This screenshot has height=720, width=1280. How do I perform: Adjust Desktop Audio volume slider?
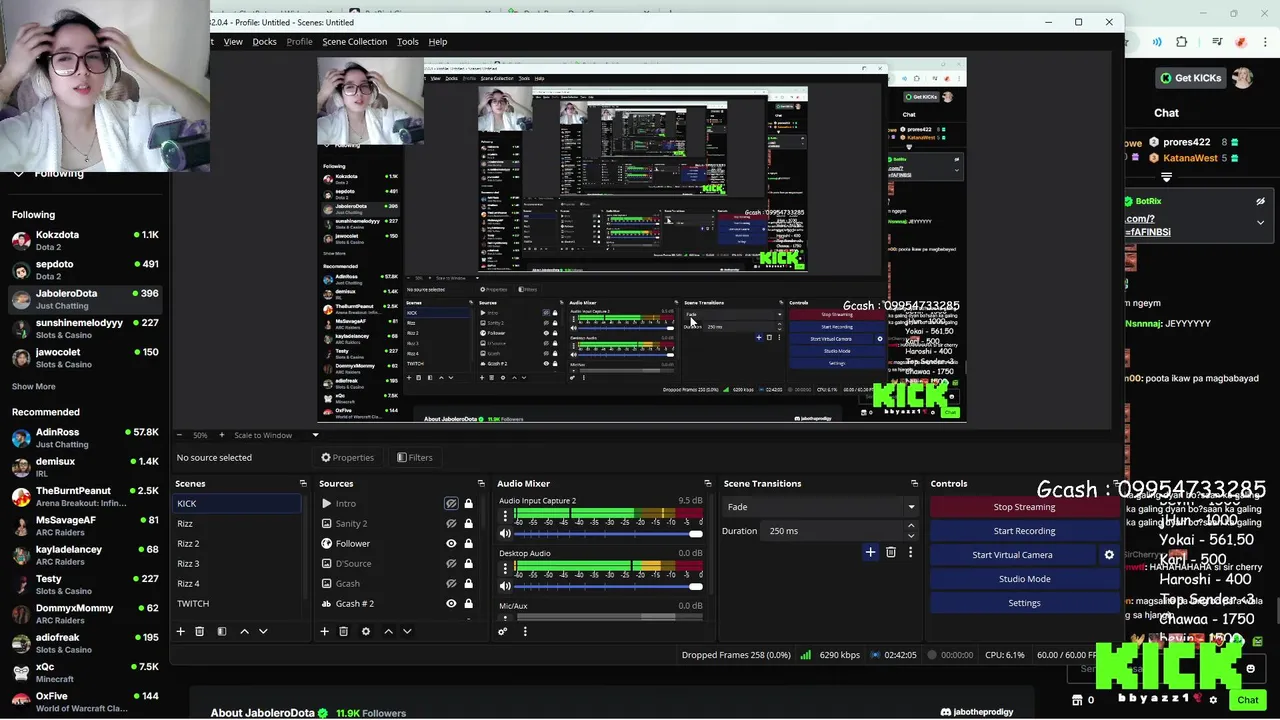(607, 586)
